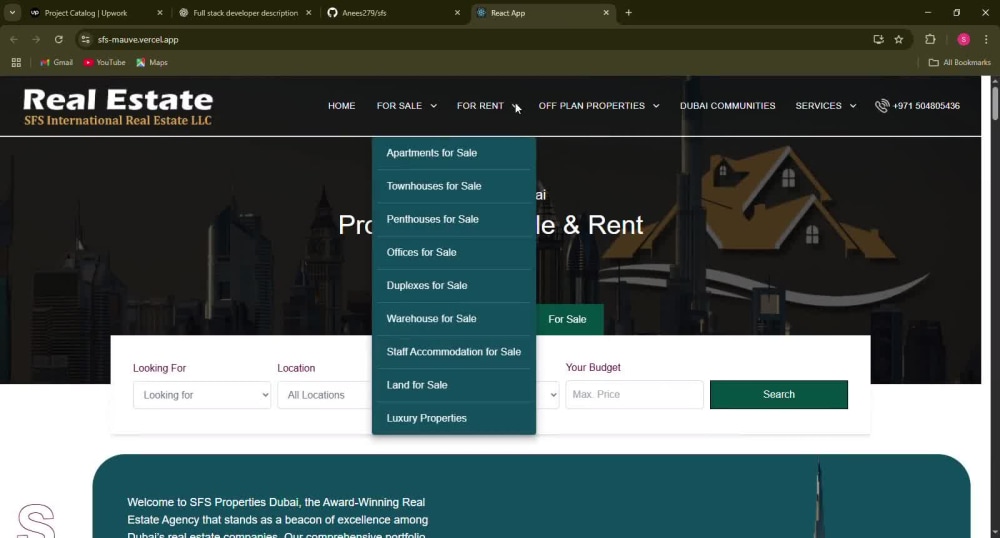Open YouTube bookmark
This screenshot has width=1000, height=538.
coord(105,62)
